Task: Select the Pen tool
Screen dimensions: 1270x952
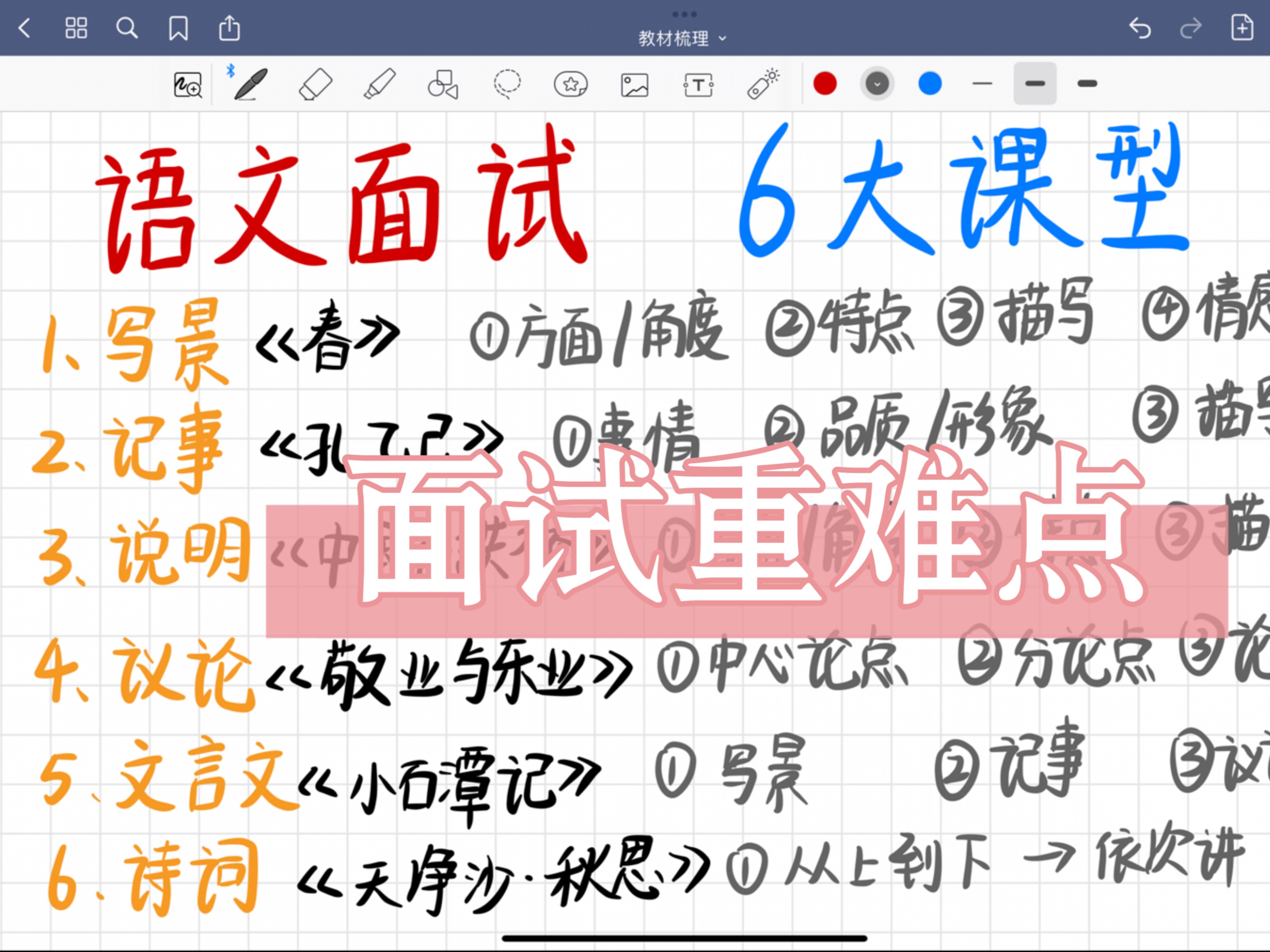Action: coord(251,84)
